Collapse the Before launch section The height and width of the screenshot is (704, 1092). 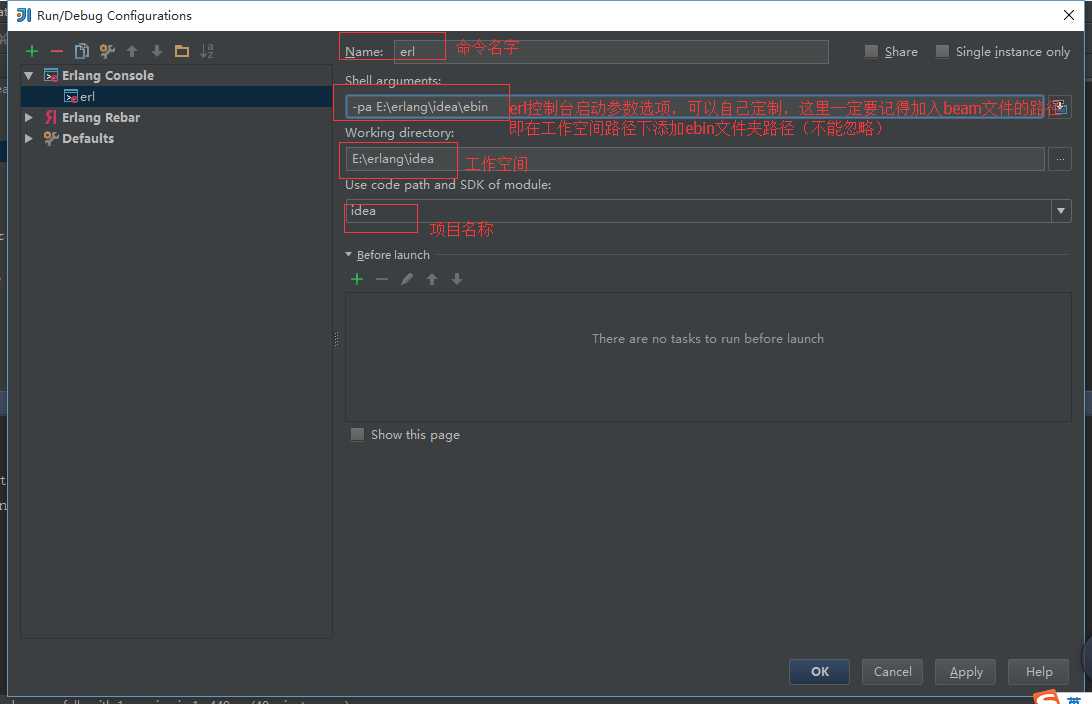tap(348, 255)
